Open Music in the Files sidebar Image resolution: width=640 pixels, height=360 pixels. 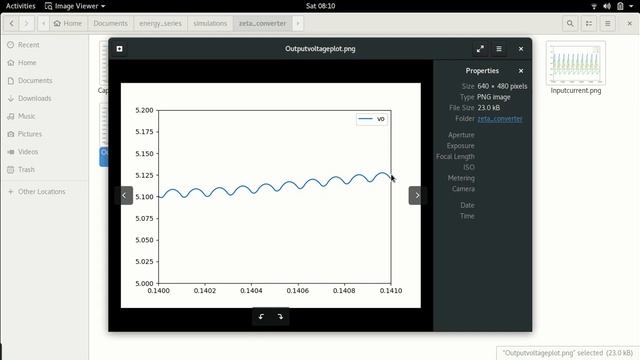click(x=44, y=116)
